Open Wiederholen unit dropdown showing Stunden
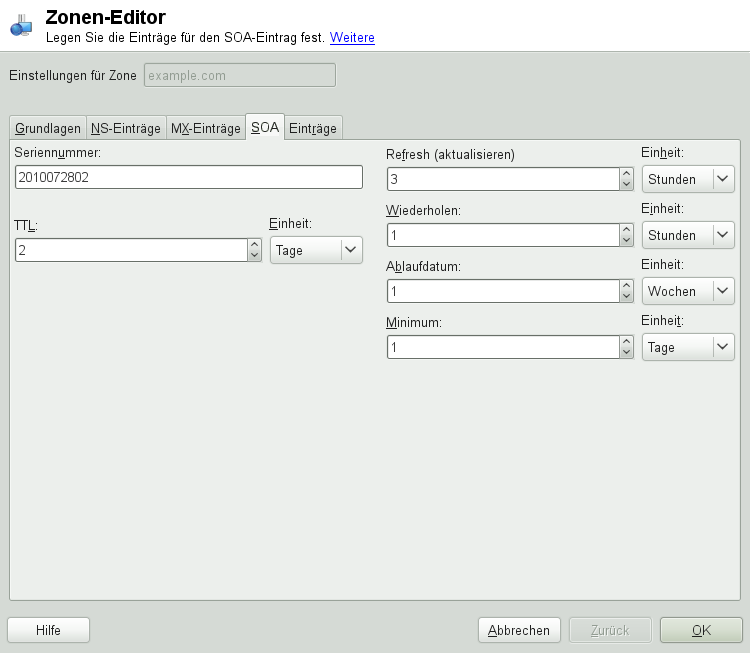 tap(688, 235)
